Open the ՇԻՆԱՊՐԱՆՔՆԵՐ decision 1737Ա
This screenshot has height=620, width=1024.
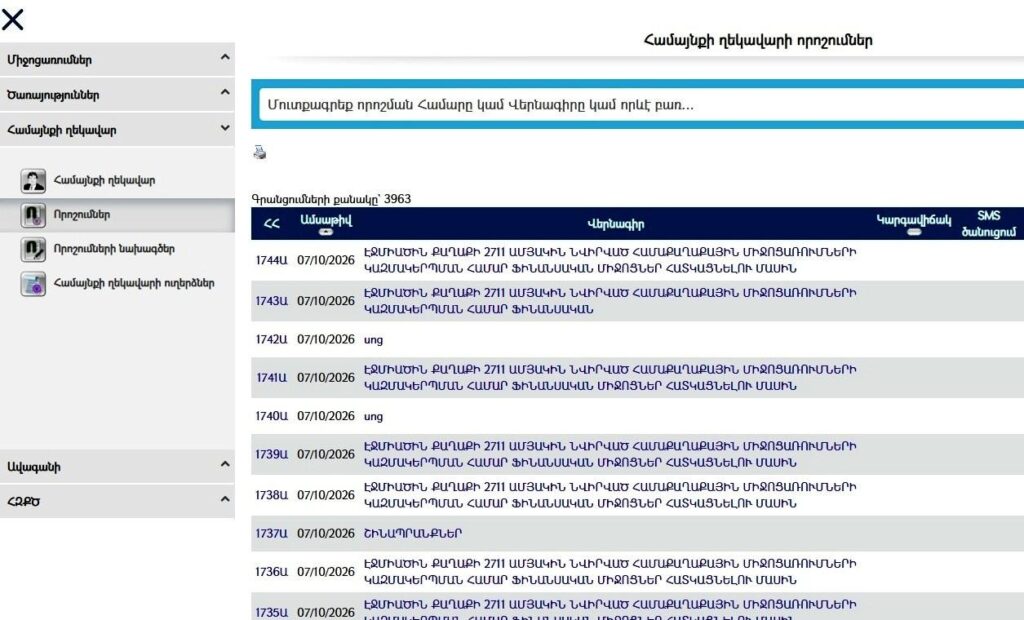click(413, 533)
